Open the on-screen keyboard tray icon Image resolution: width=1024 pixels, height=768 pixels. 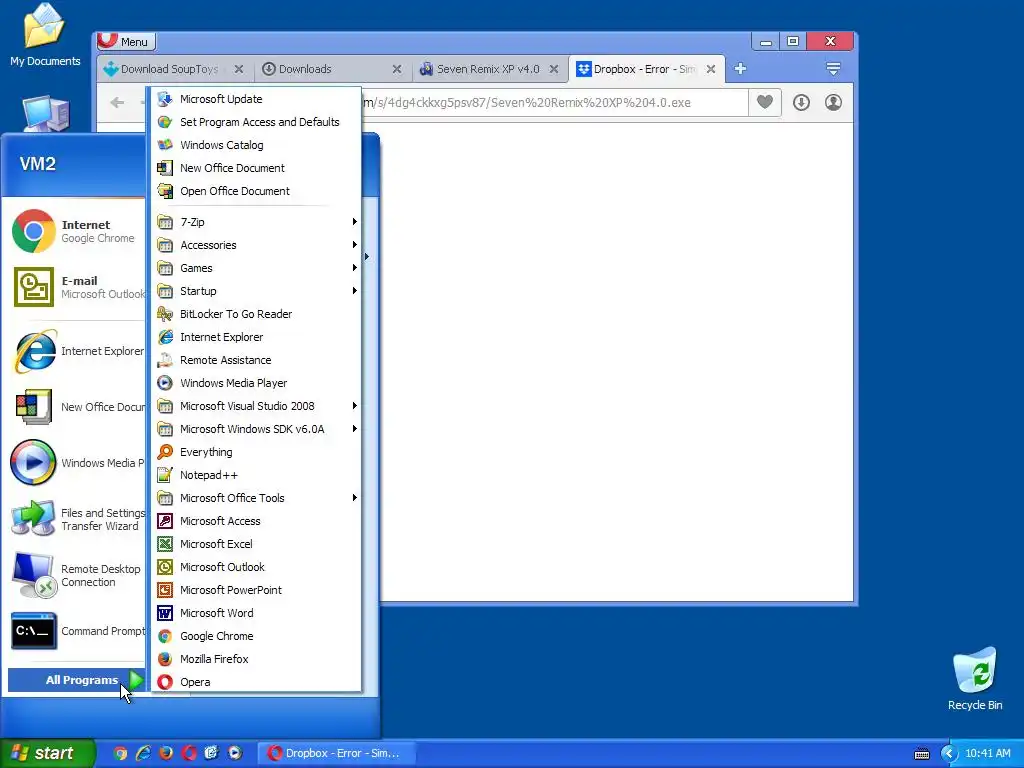pyautogui.click(x=921, y=754)
